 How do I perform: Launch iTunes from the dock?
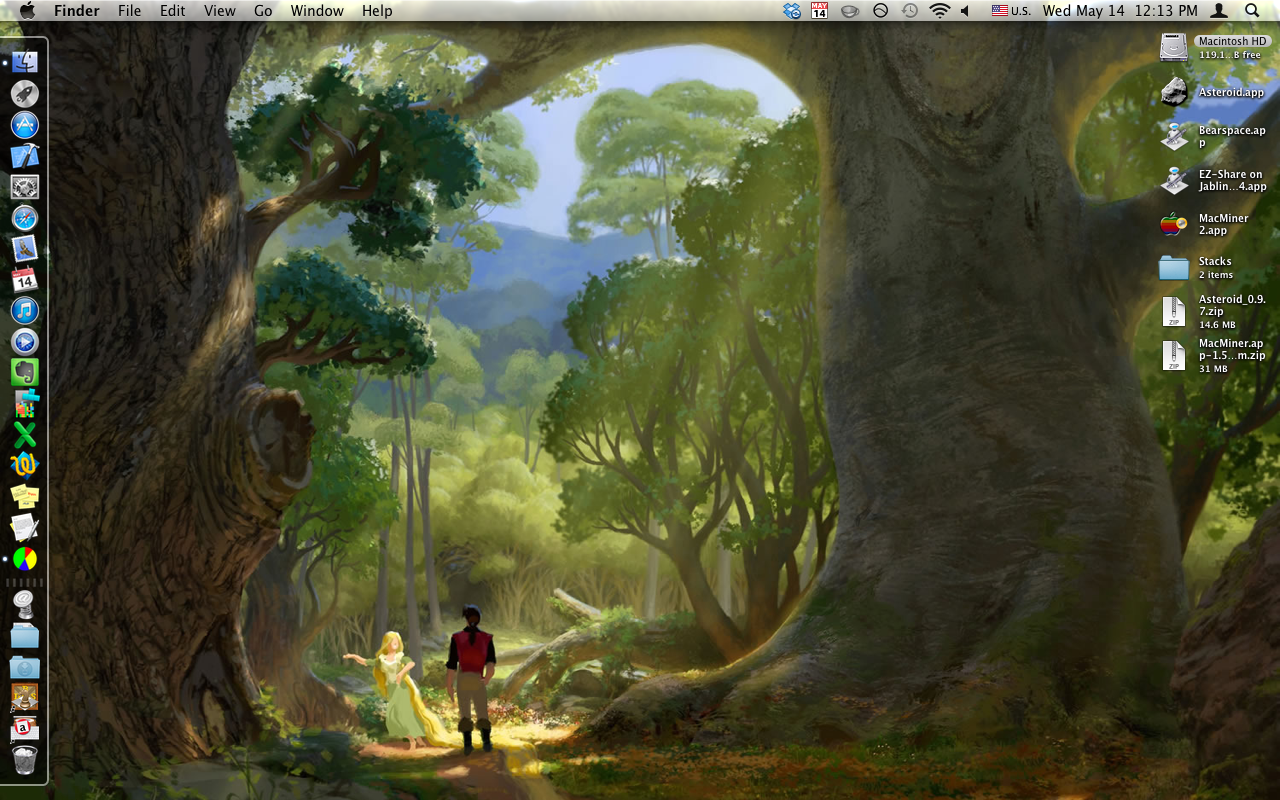pyautogui.click(x=24, y=310)
